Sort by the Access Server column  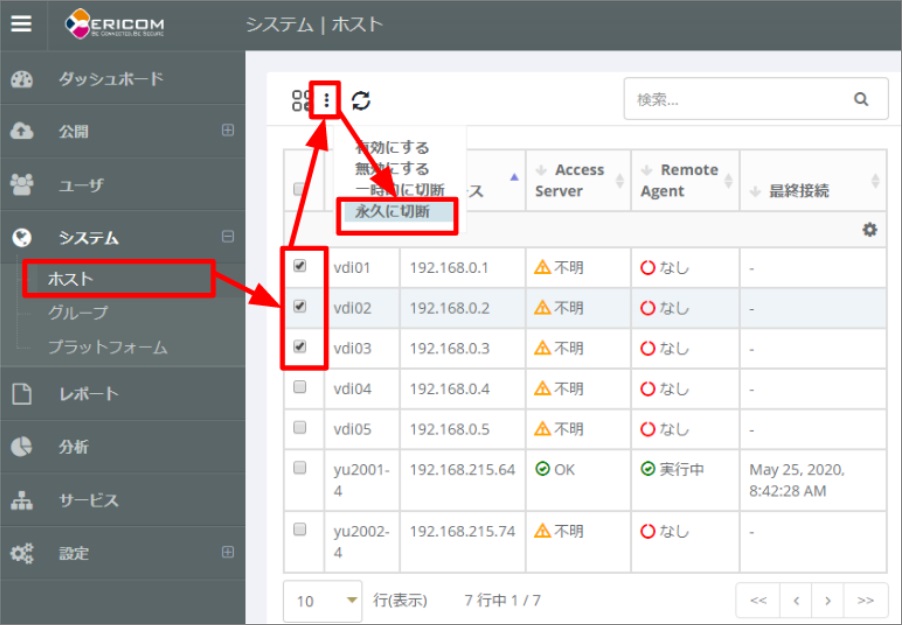[578, 180]
